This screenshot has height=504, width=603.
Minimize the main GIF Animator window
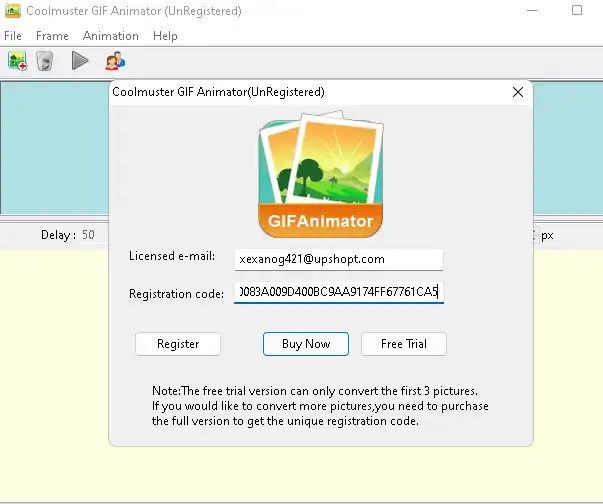coord(529,11)
